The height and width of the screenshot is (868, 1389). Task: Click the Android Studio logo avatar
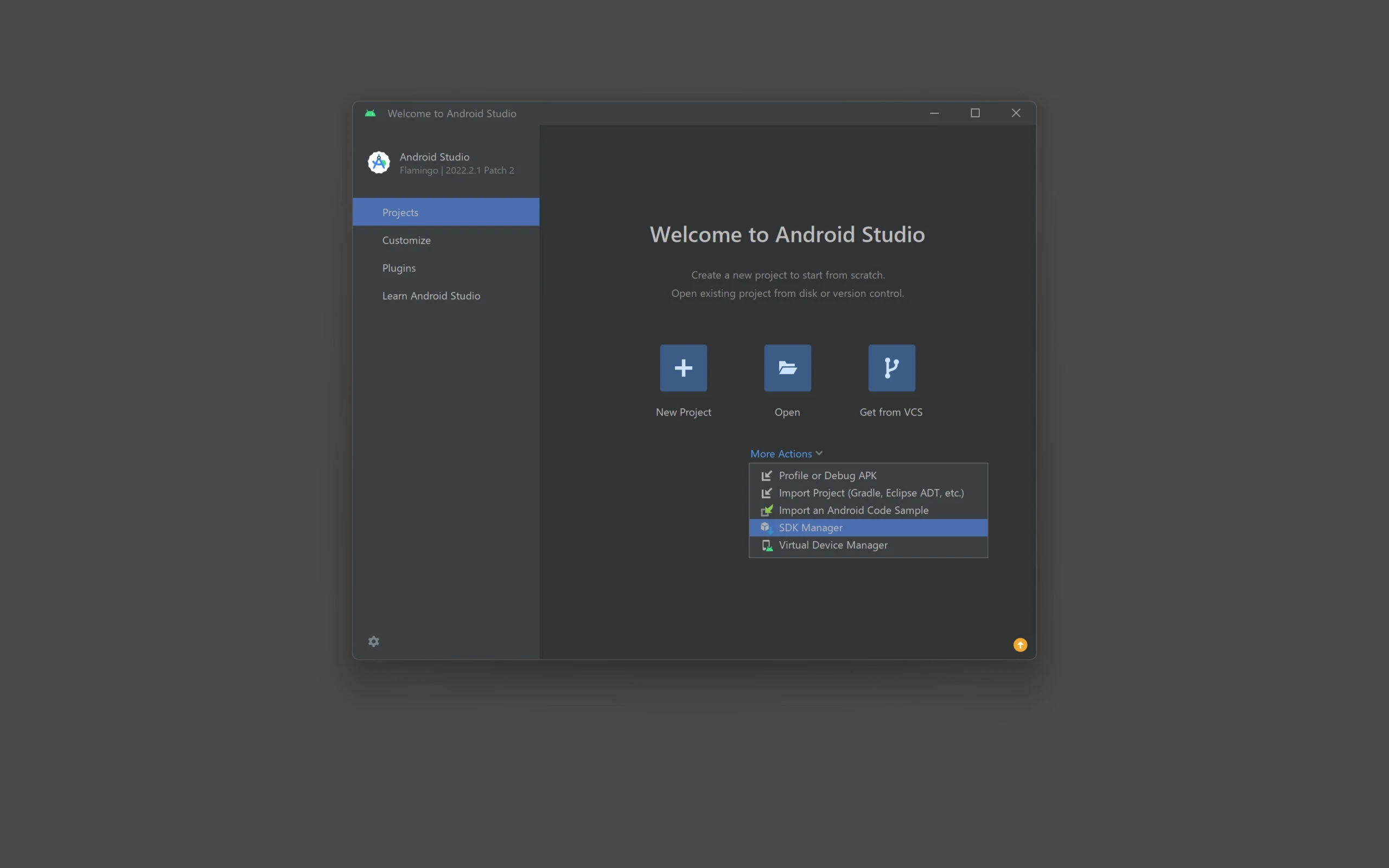coord(379,162)
